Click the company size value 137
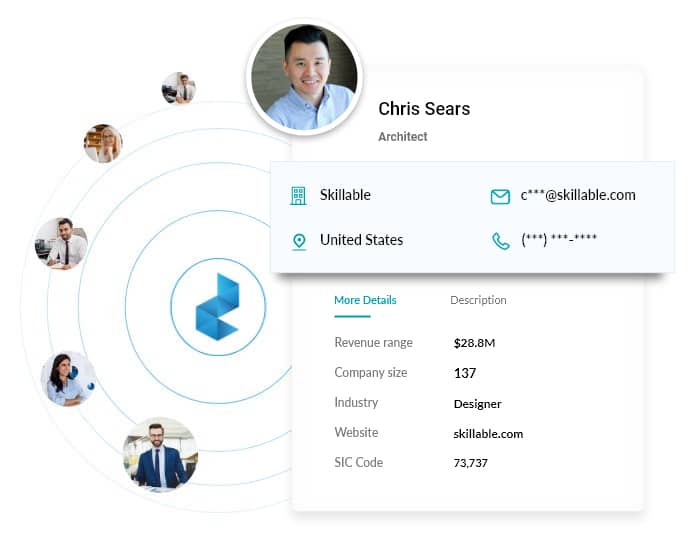Image resolution: width=693 pixels, height=539 pixels. 465,373
